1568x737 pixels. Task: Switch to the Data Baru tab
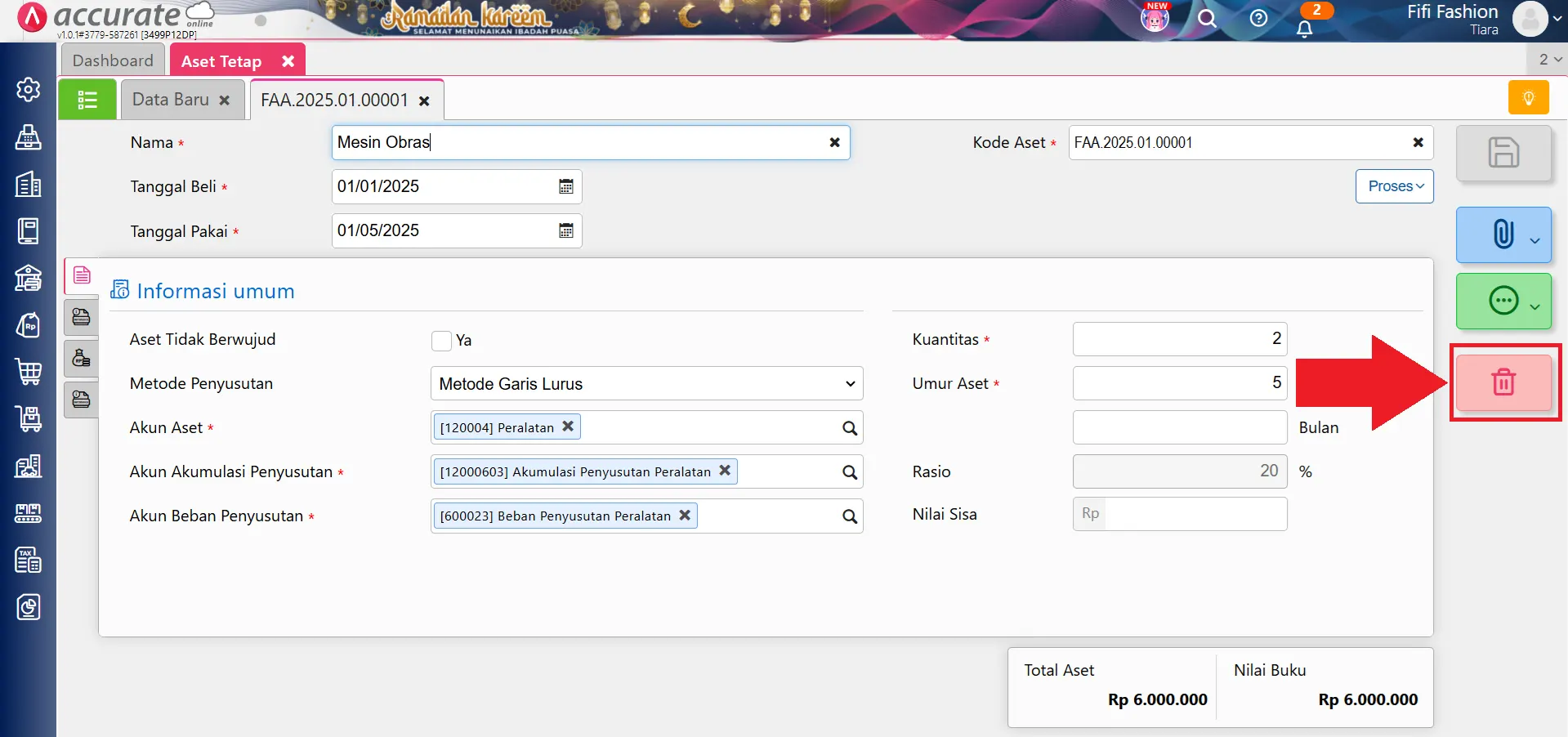coord(172,100)
